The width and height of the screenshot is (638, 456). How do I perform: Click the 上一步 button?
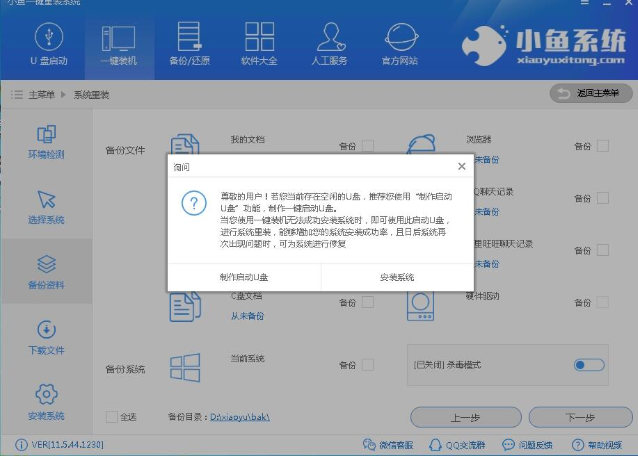pos(466,417)
